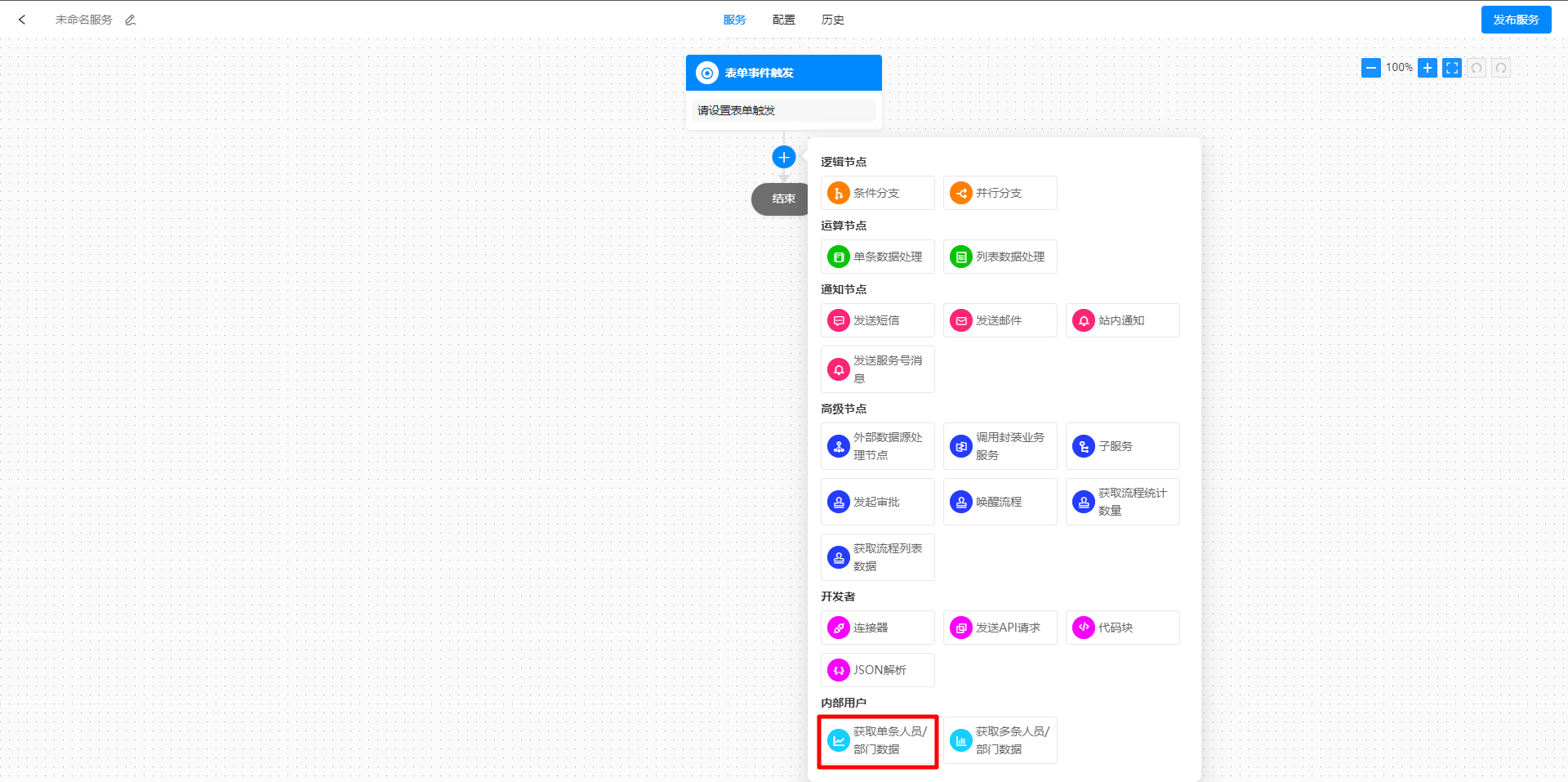
Task: Toggle fullscreen canvas view icon
Action: click(x=1451, y=68)
